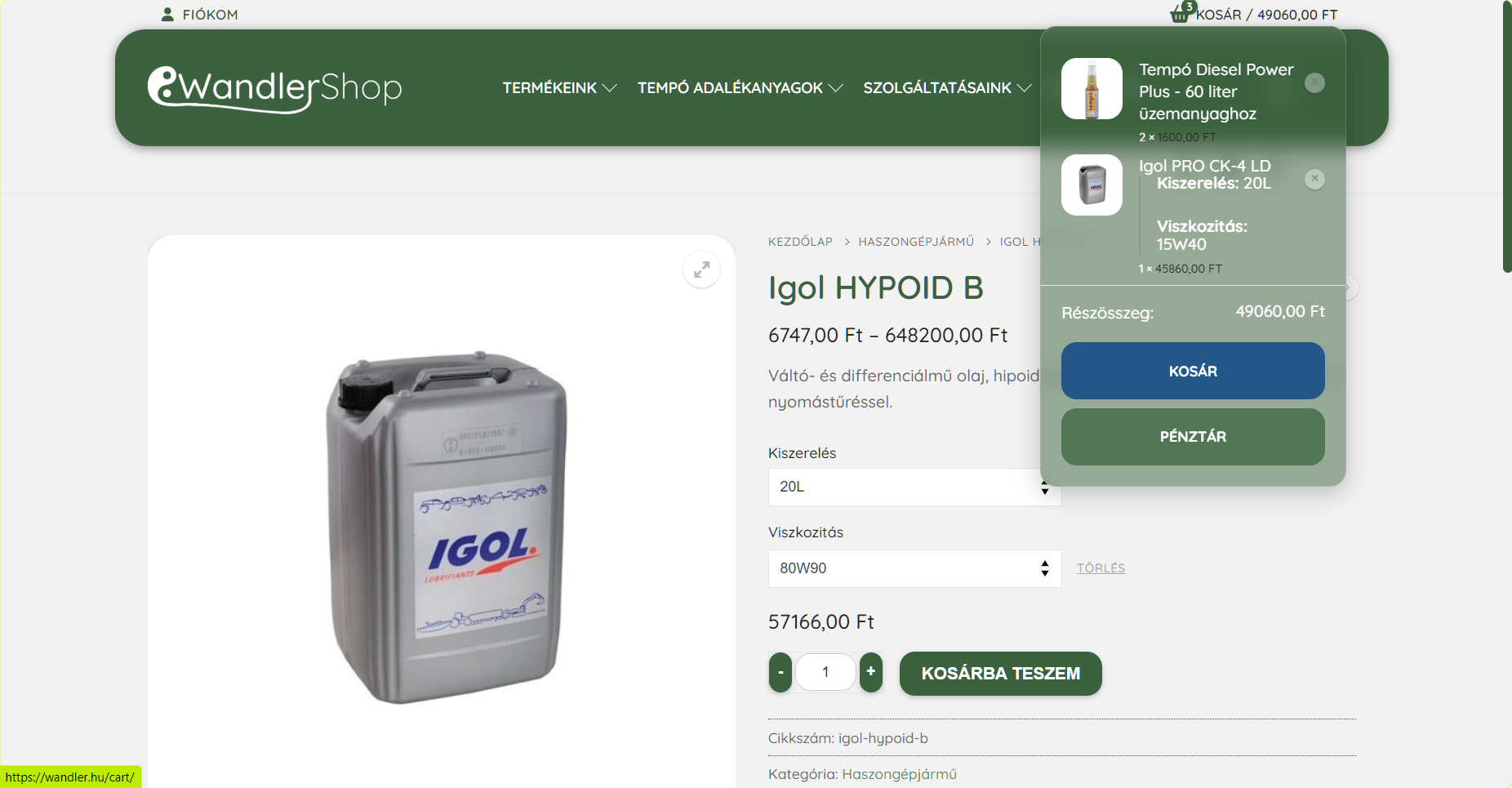
Task: Open the KOSÁR / 49060,00 FT link
Action: 1267,15
